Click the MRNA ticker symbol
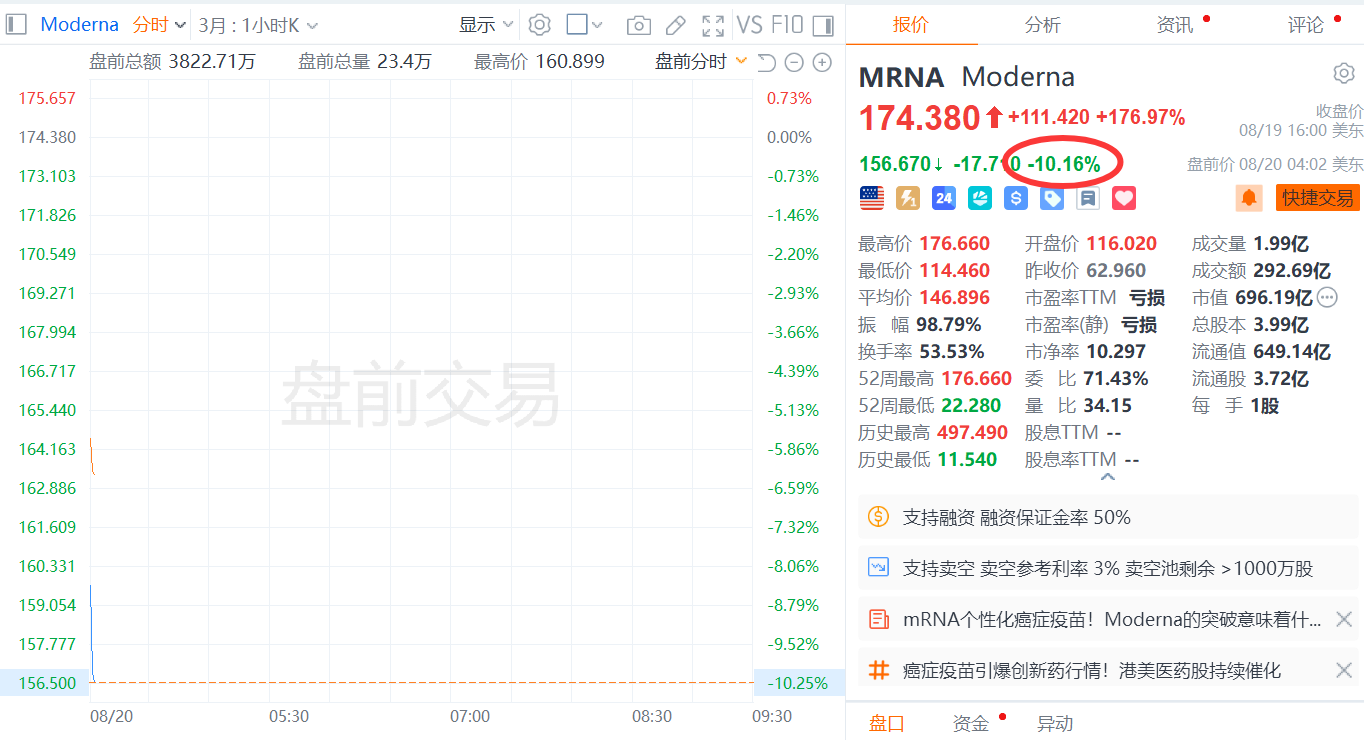 tap(902, 77)
